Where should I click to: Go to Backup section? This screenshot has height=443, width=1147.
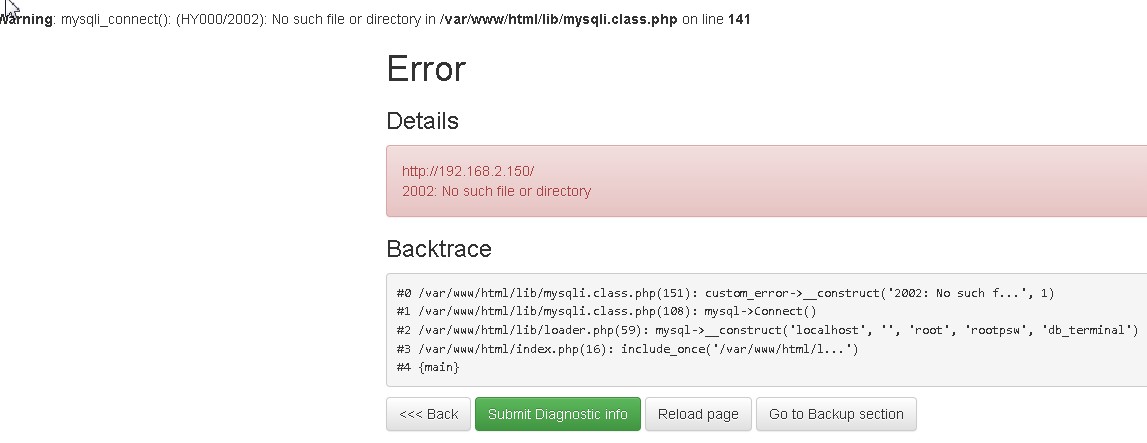point(836,414)
